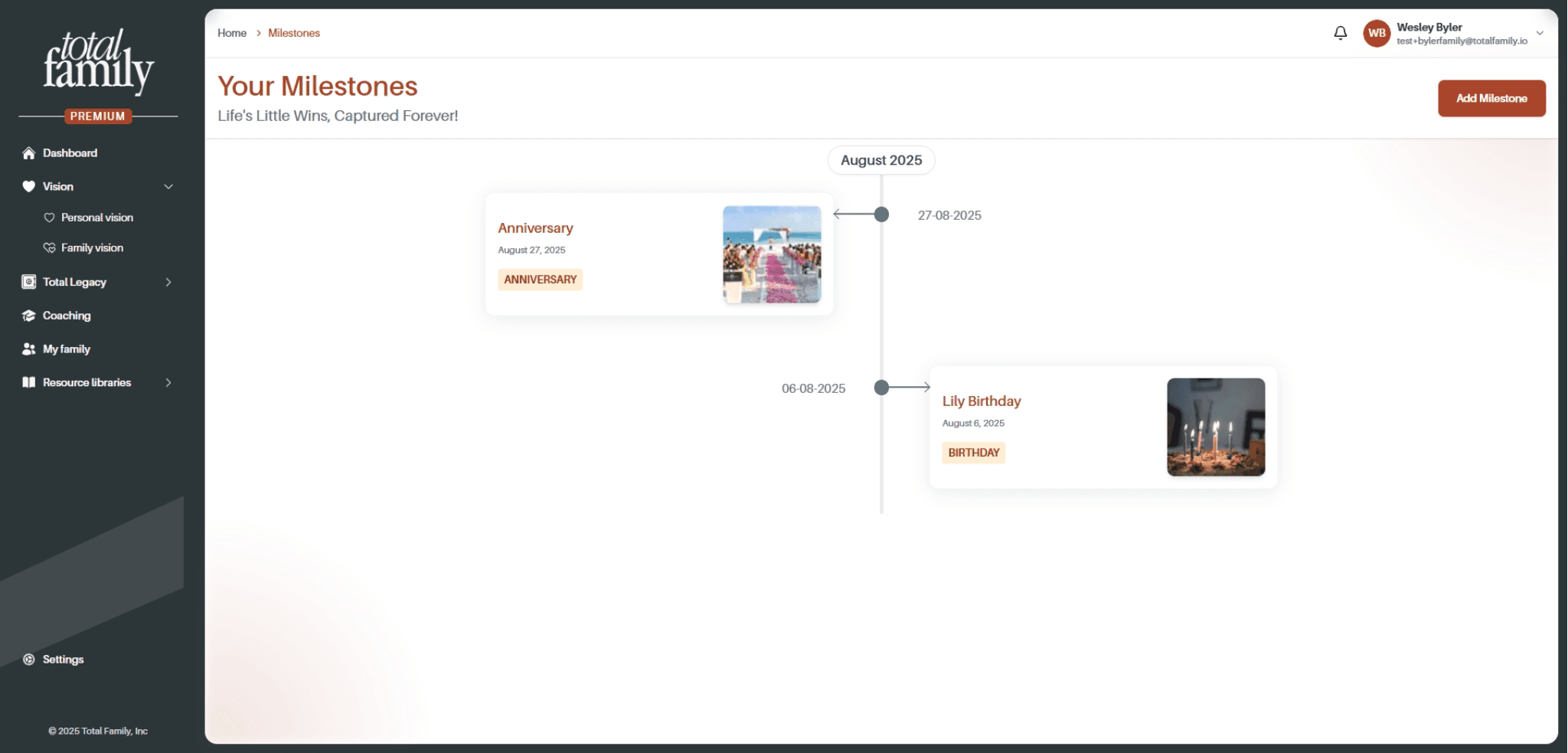The height and width of the screenshot is (753, 1568).
Task: Click the Your Milestones heading
Action: [x=318, y=86]
